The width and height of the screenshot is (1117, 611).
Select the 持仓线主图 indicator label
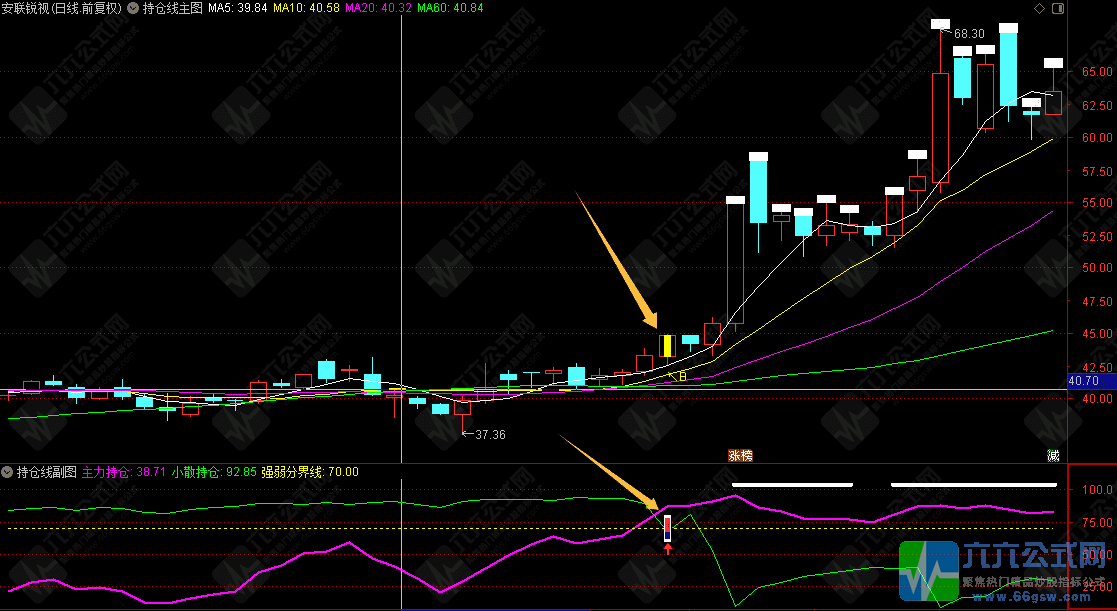point(172,8)
